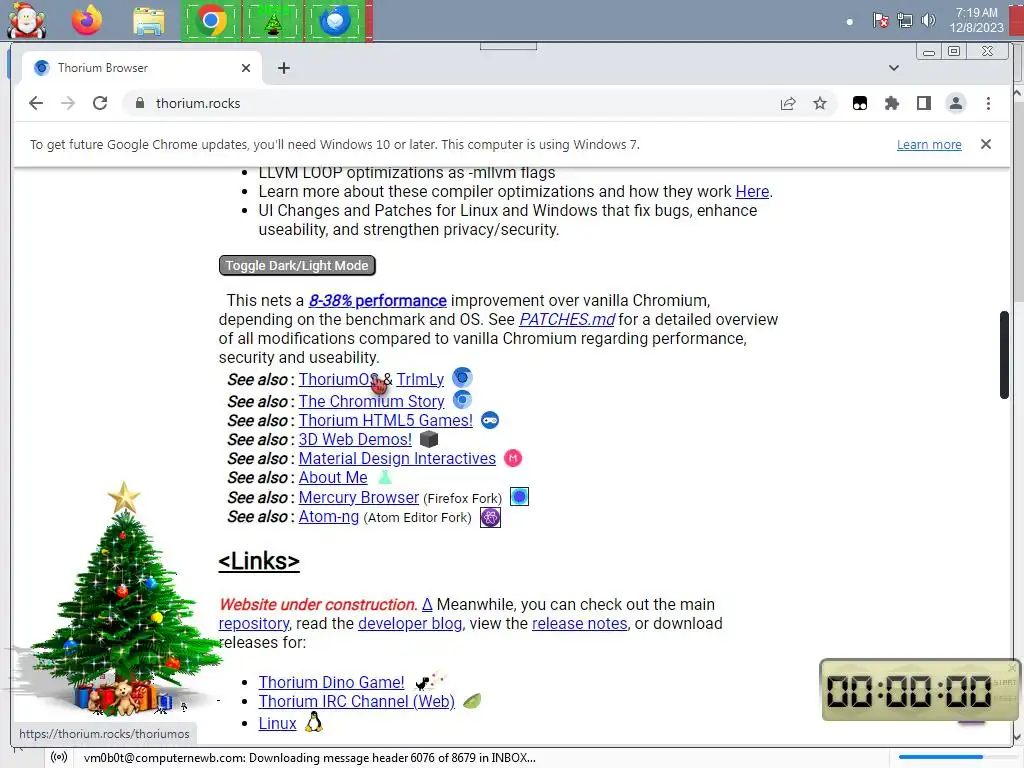Click the Atom-ng purple atom icon
Viewport: 1024px width, 768px height.
490,517
